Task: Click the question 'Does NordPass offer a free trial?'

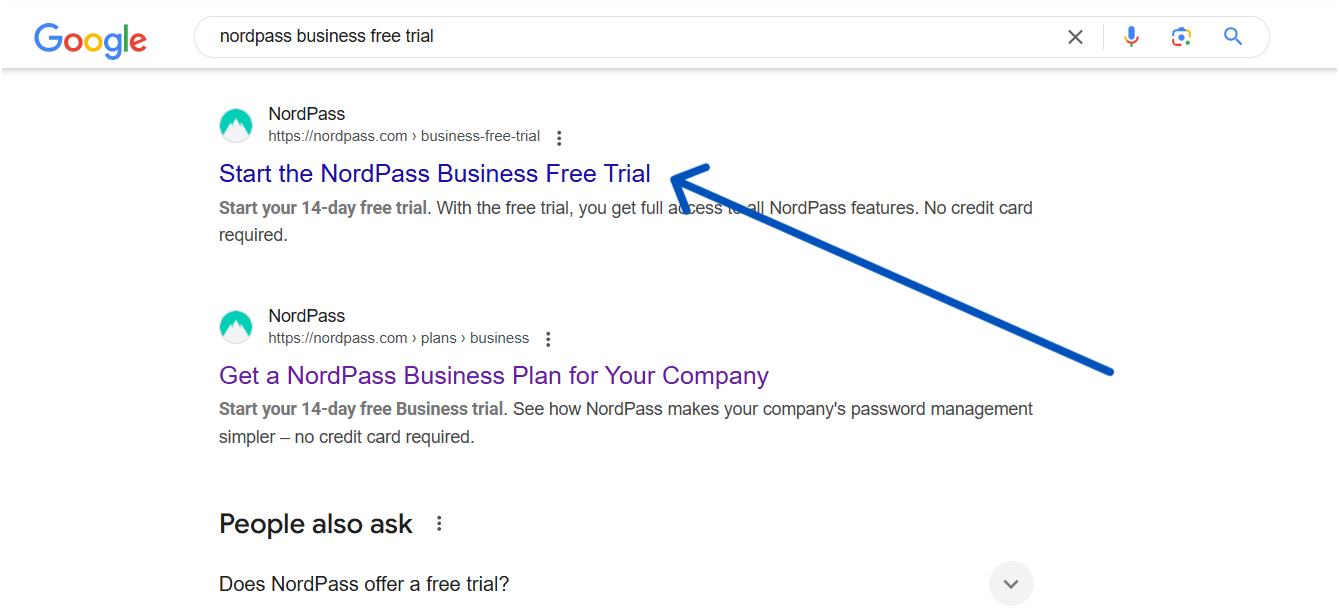Action: 364,584
